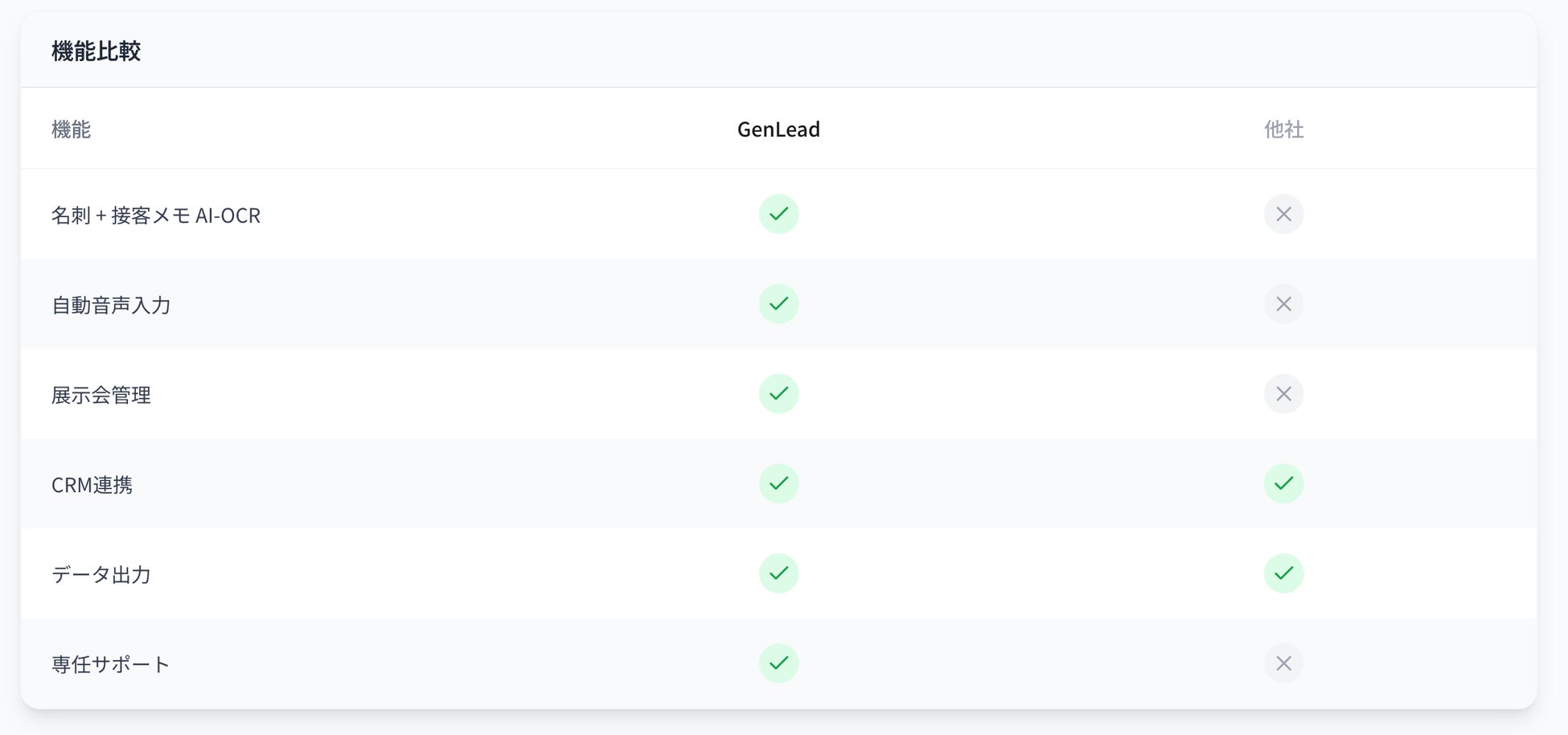Click 他社 cross icon for 自動音声入力
Image resolution: width=1568 pixels, height=735 pixels.
pos(1283,304)
